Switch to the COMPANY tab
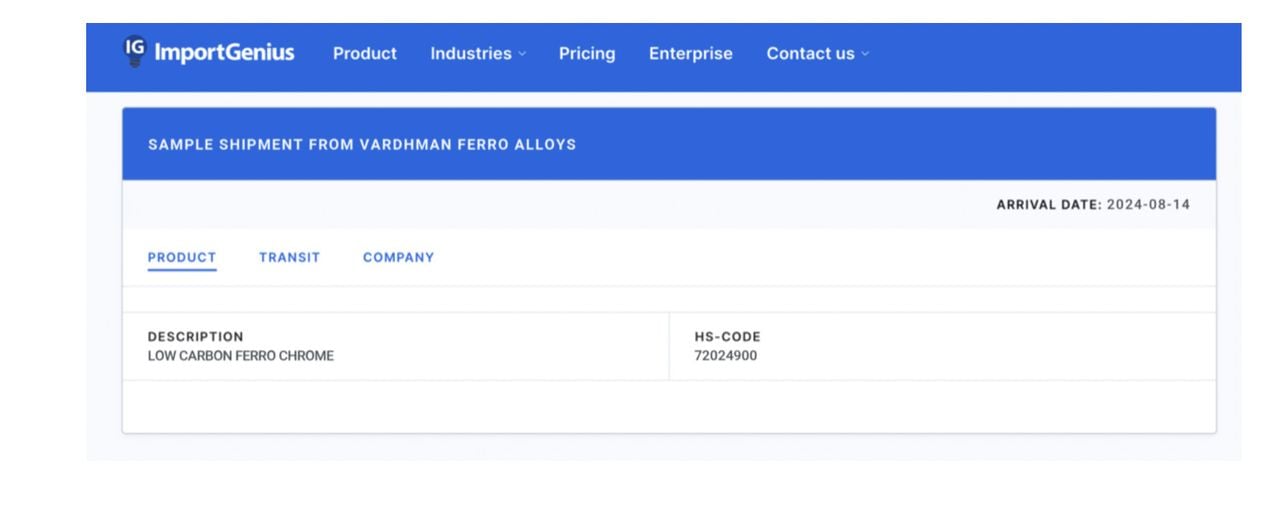Viewport: 1280px width, 517px height. click(x=398, y=257)
